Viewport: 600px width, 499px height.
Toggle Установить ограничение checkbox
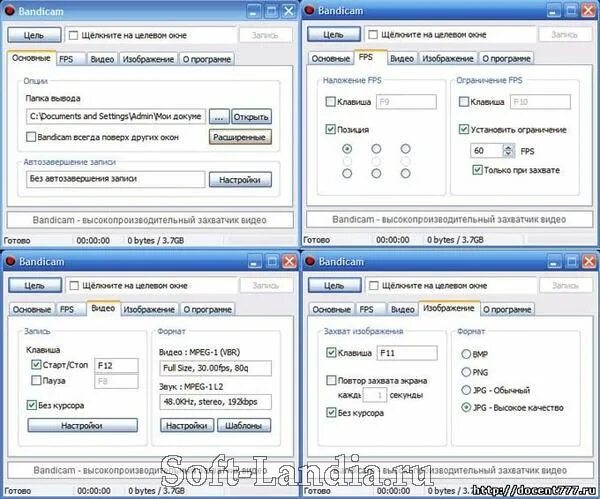tap(464, 129)
